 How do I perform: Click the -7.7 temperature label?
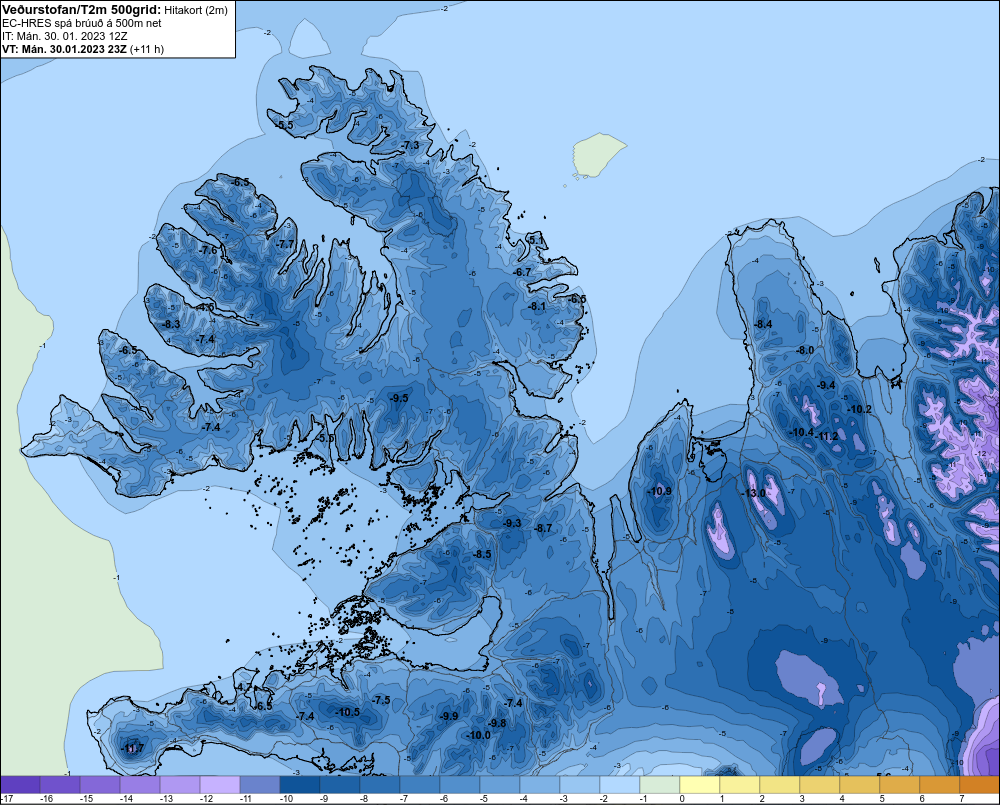[x=285, y=244]
